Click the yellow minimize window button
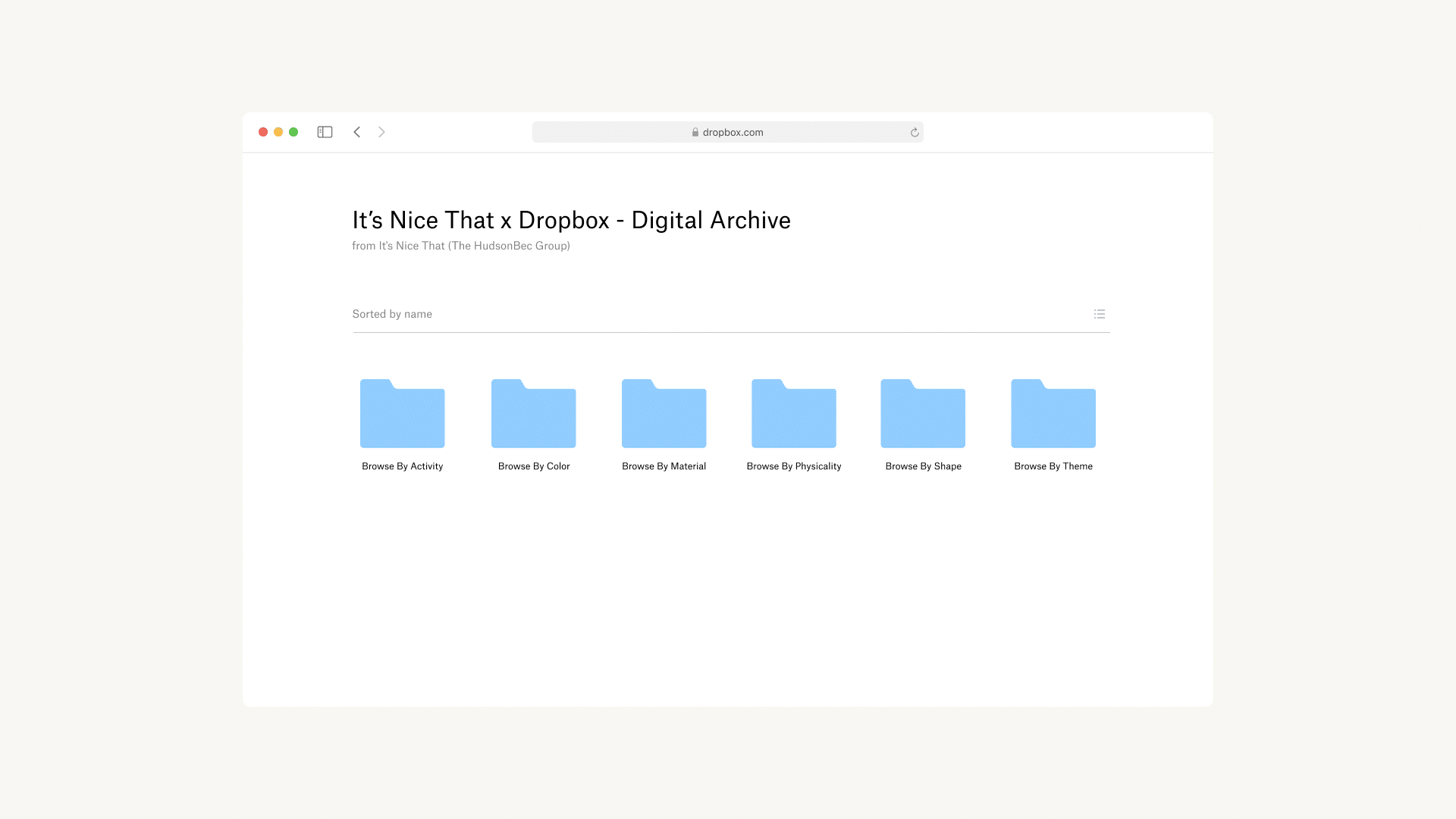 tap(278, 132)
